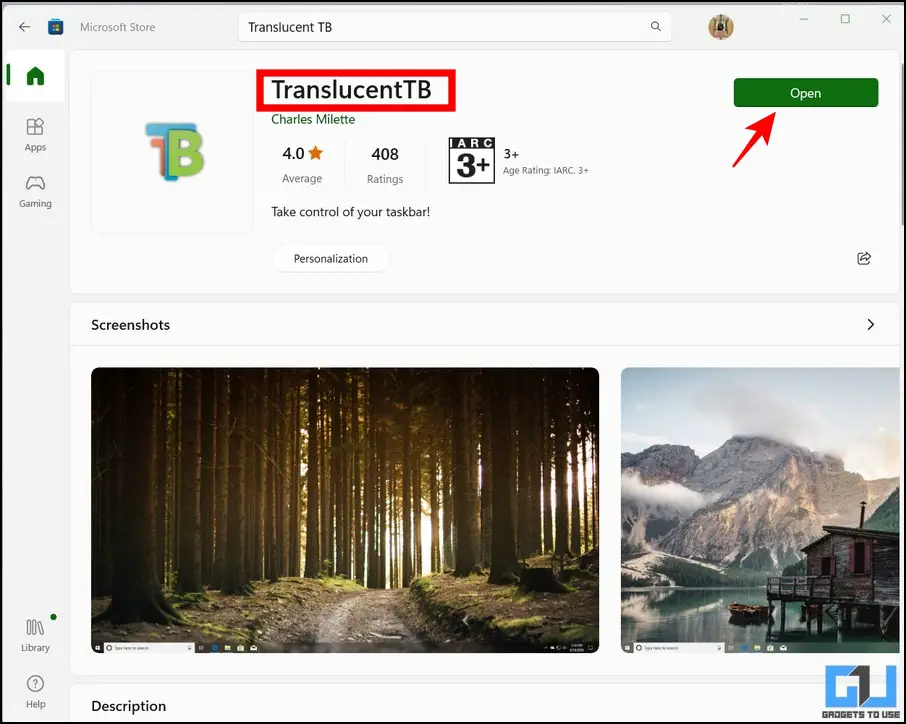Open the Gaming section

coord(35,192)
